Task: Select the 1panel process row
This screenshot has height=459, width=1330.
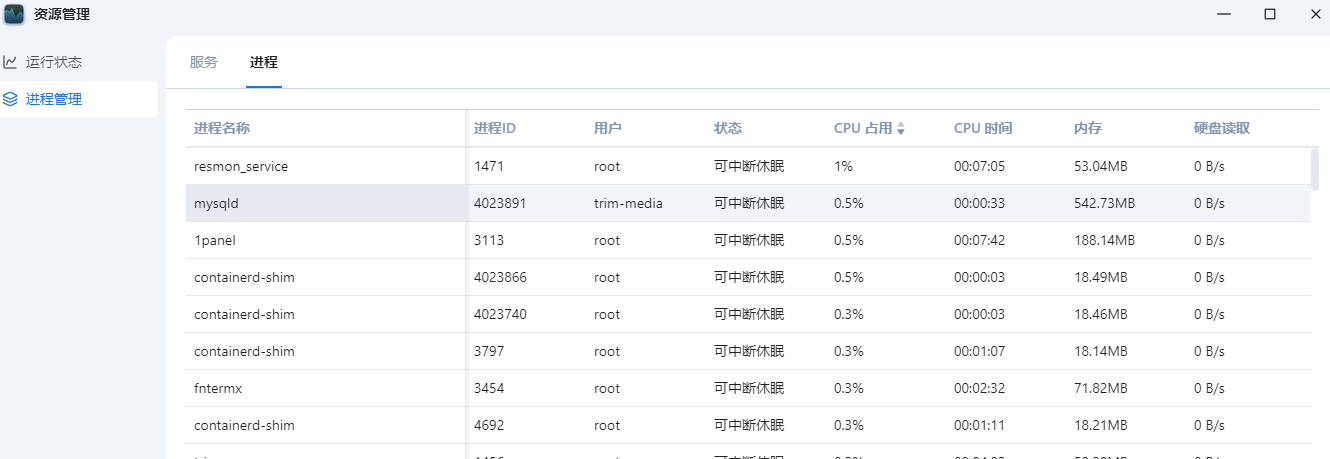Action: (215, 240)
